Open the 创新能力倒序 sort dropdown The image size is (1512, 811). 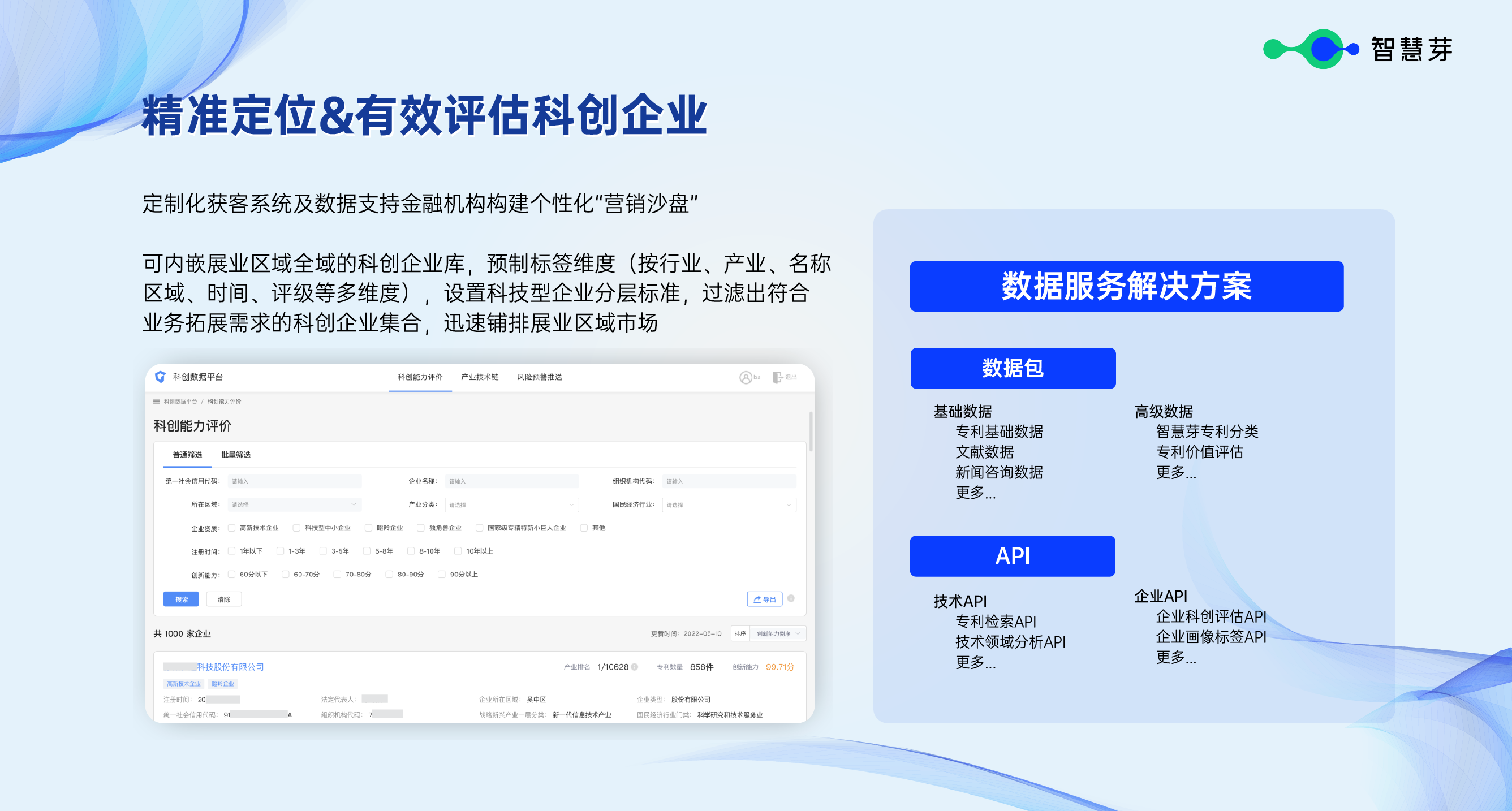click(x=778, y=634)
